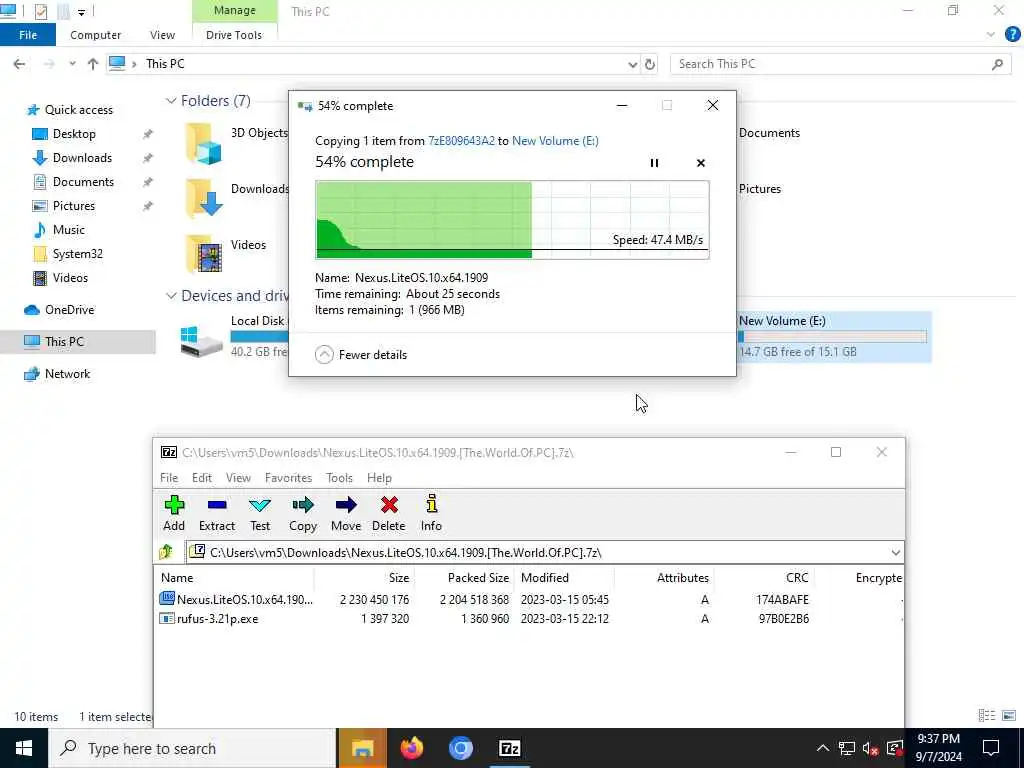Open Firefox from the taskbar
Viewport: 1024px width, 768px height.
pos(411,748)
